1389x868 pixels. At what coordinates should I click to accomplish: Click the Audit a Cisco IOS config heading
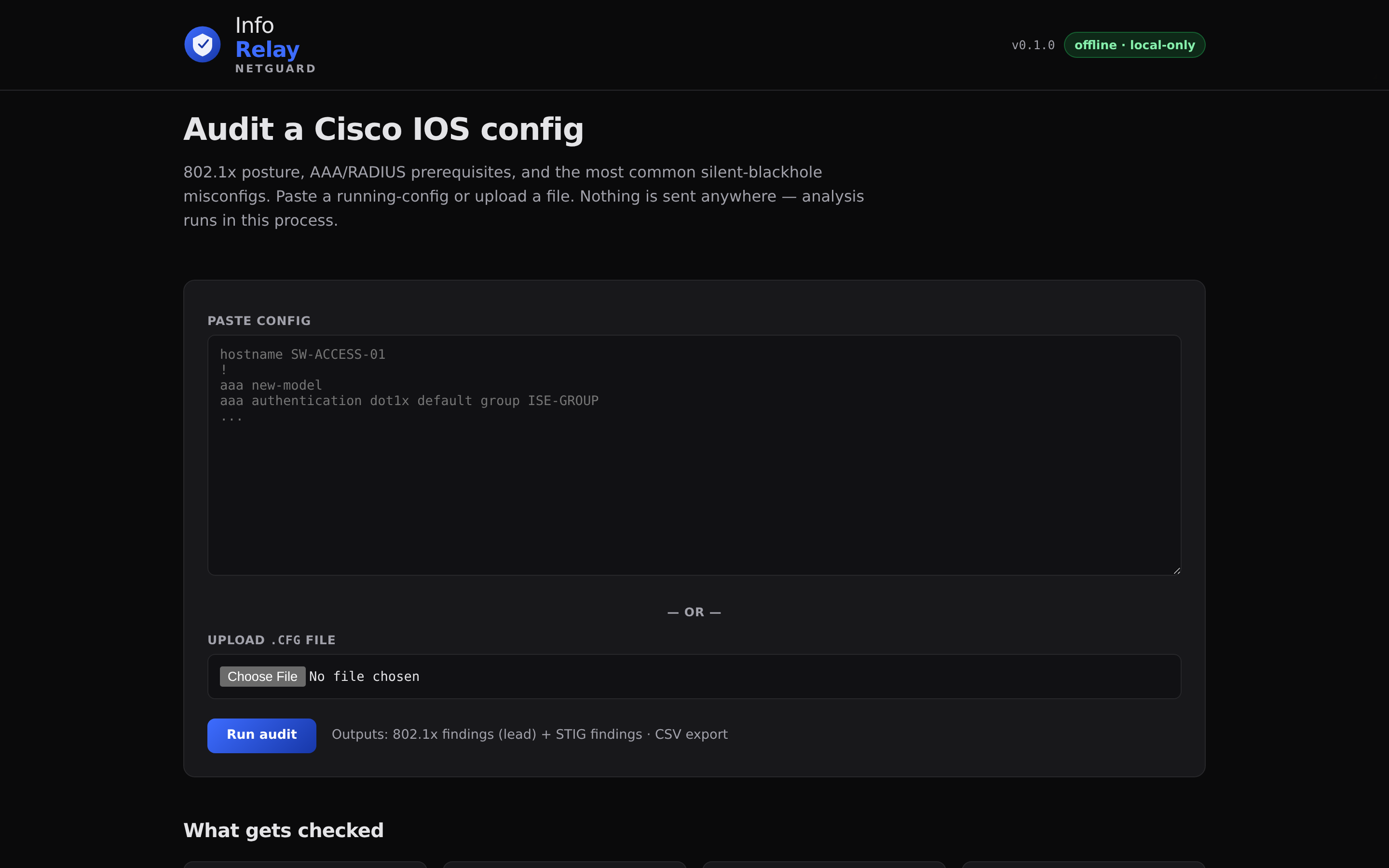tap(383, 129)
